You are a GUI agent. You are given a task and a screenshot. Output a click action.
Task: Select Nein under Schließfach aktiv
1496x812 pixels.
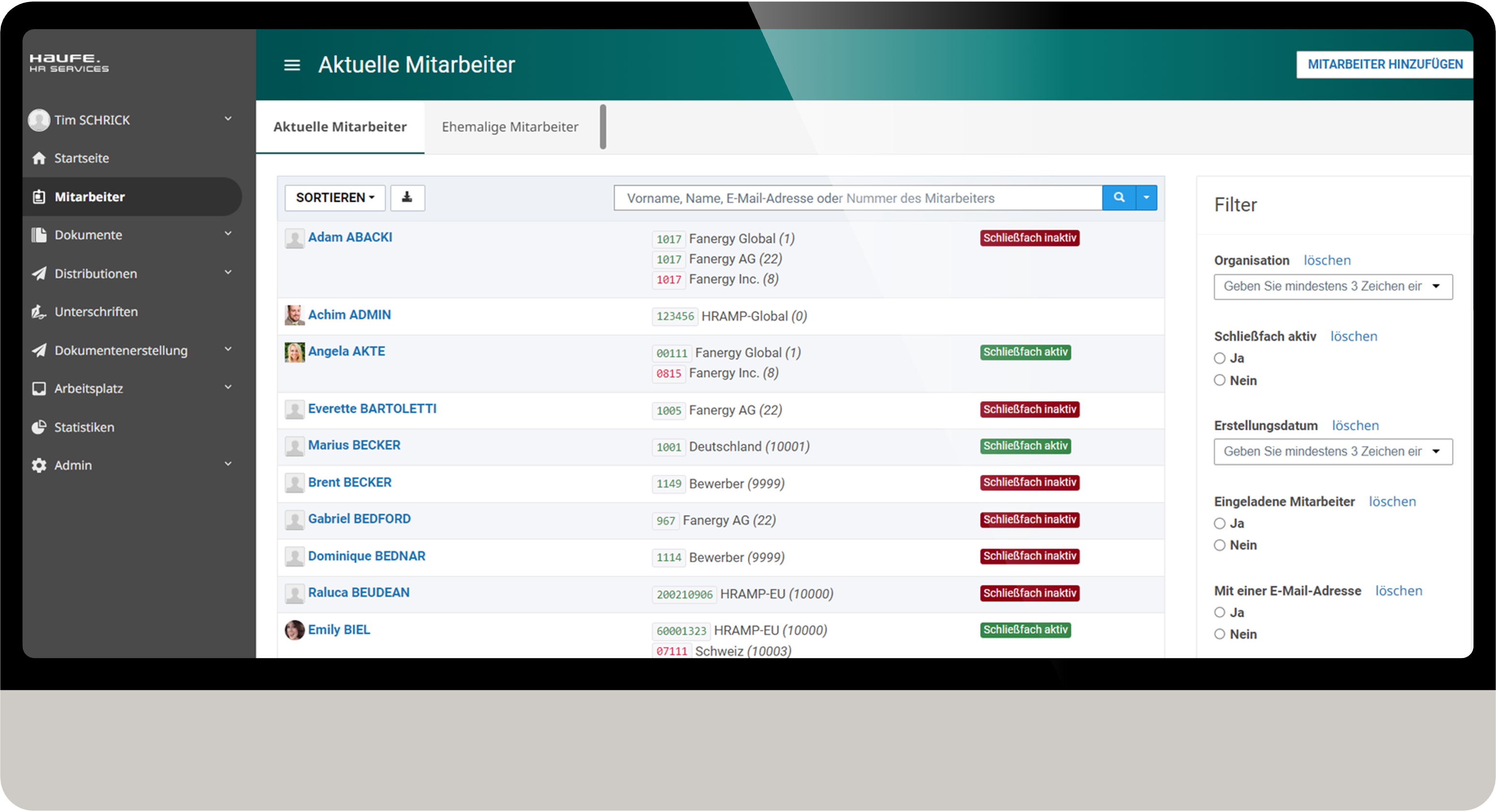(x=1219, y=381)
